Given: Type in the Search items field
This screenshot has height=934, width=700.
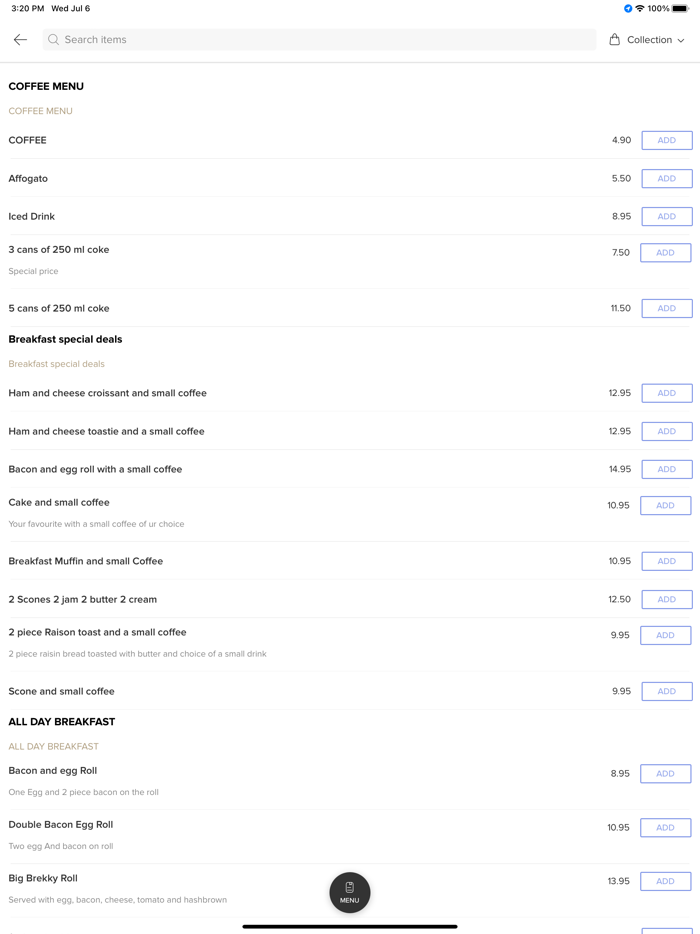Looking at the screenshot, I should (x=320, y=40).
